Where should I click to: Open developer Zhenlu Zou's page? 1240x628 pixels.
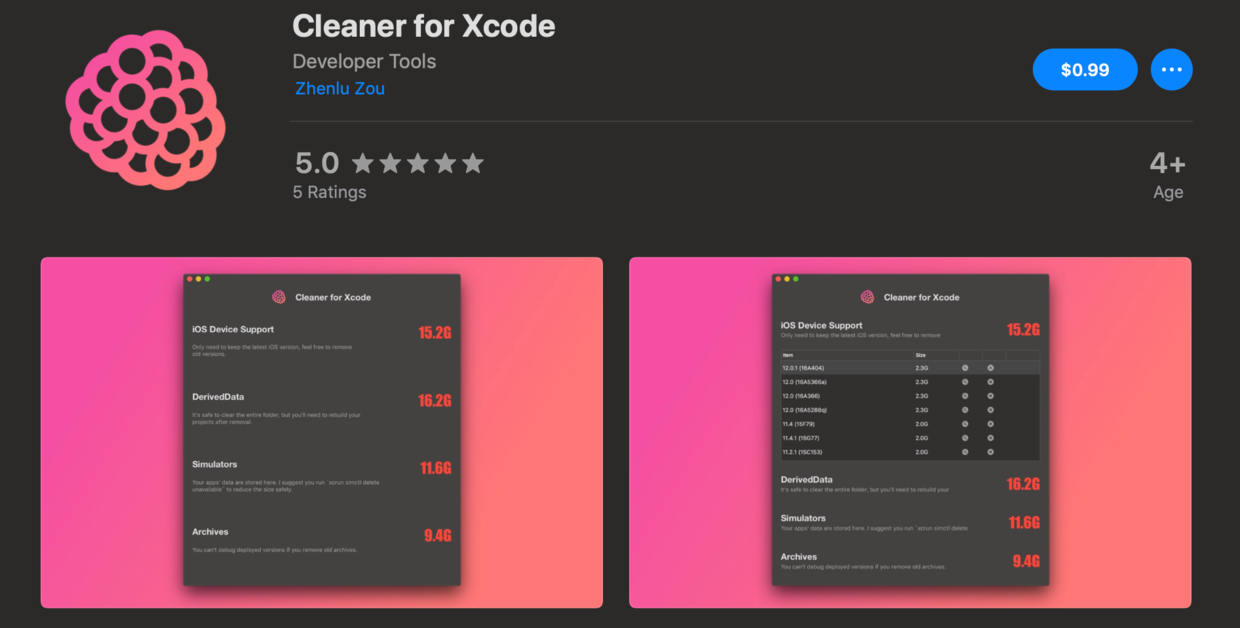pos(340,88)
